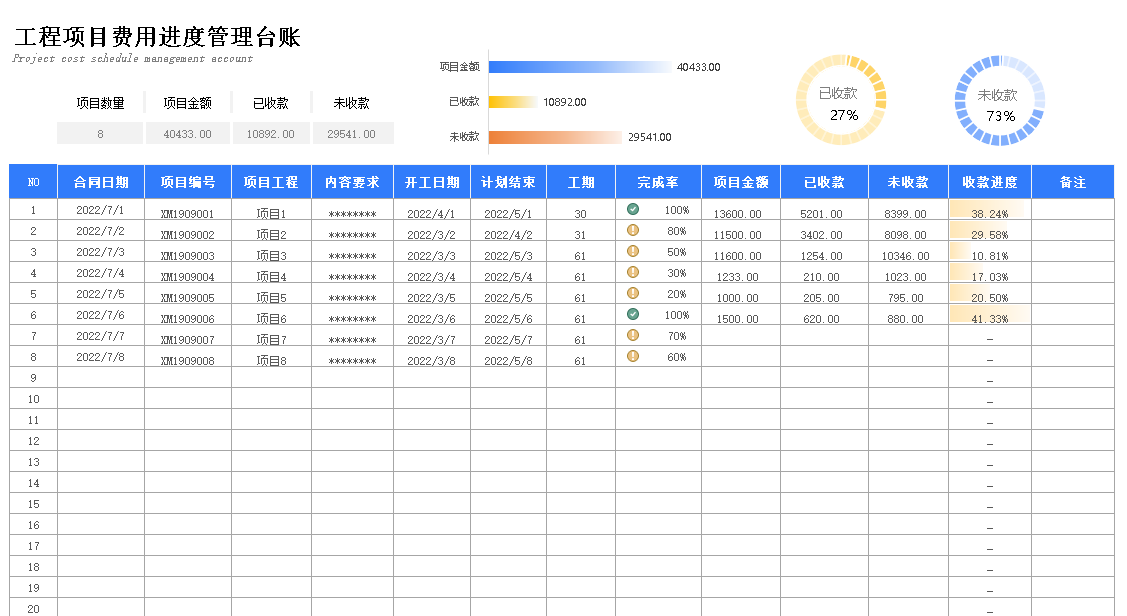The image size is (1127, 616).
Task: Click the warning icon beside 20% completion
Action: (x=632, y=293)
